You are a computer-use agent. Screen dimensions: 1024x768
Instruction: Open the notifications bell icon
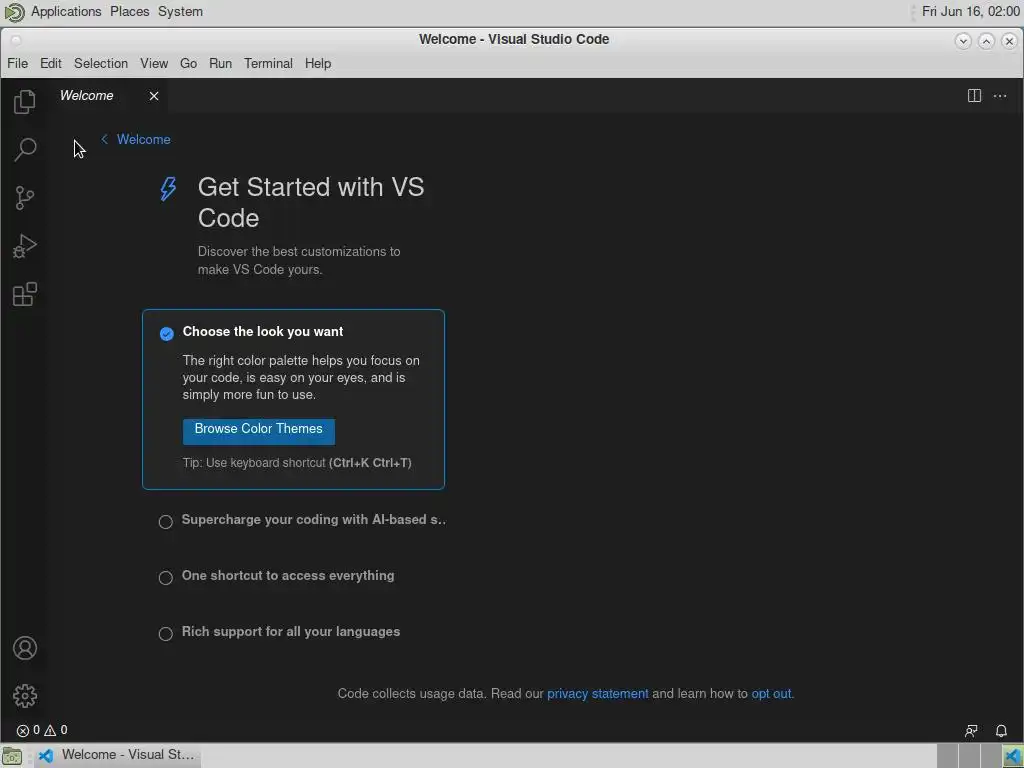(1001, 731)
